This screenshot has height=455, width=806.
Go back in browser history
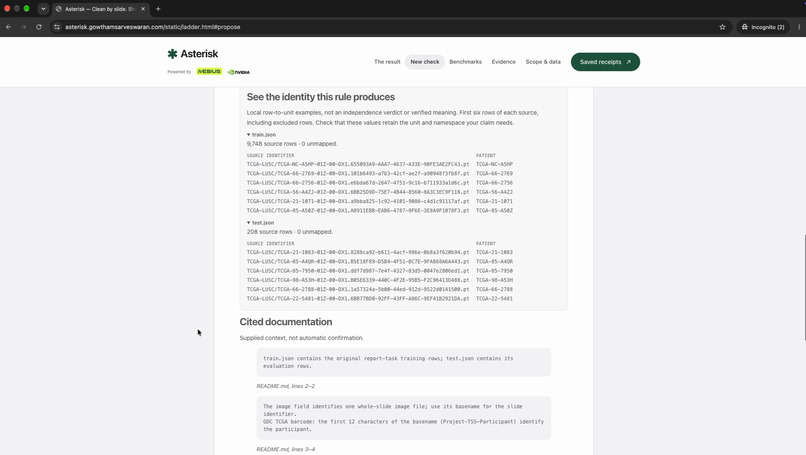pyautogui.click(x=9, y=27)
